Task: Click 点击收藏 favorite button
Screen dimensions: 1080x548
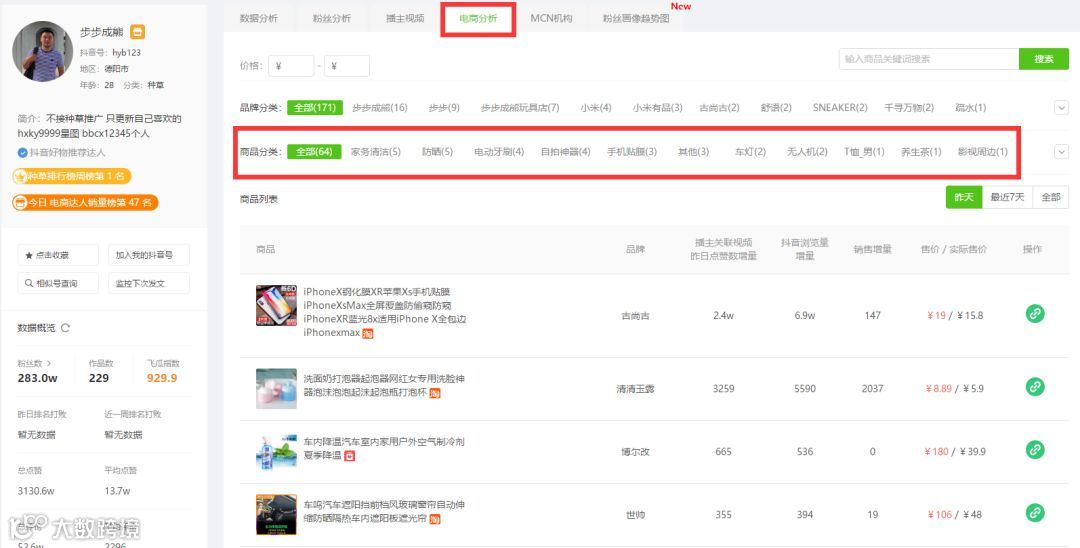Action: click(58, 255)
